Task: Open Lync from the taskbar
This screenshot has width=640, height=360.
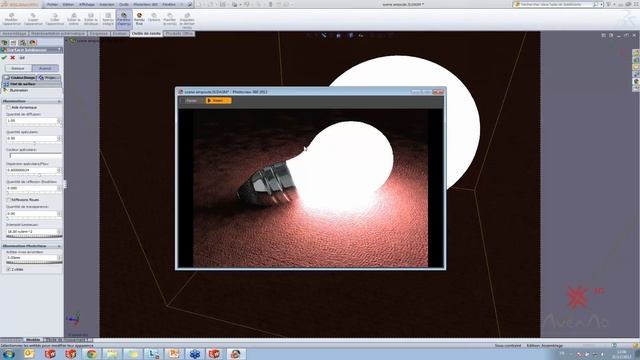Action: 153,353
